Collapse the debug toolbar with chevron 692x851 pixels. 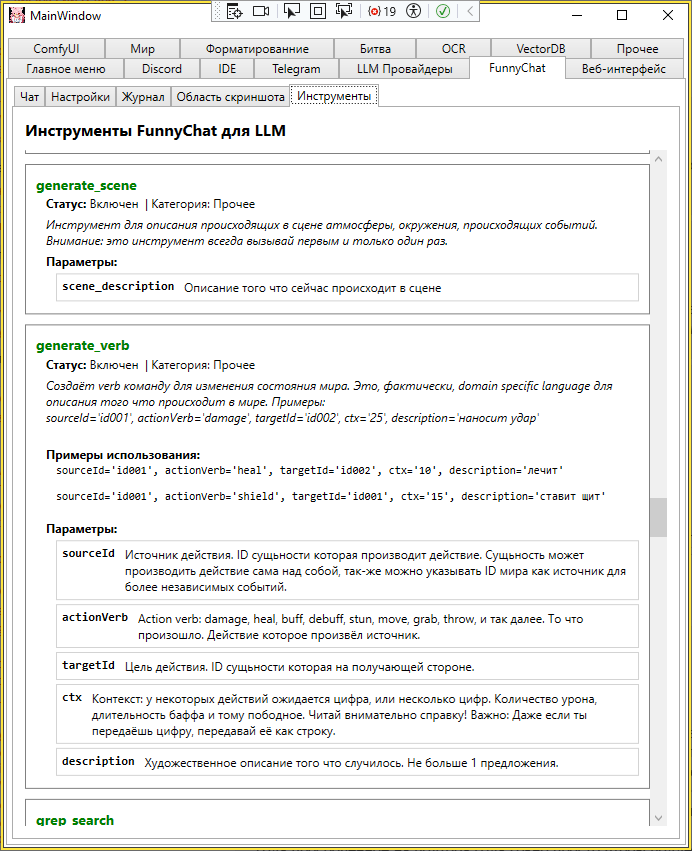(469, 12)
